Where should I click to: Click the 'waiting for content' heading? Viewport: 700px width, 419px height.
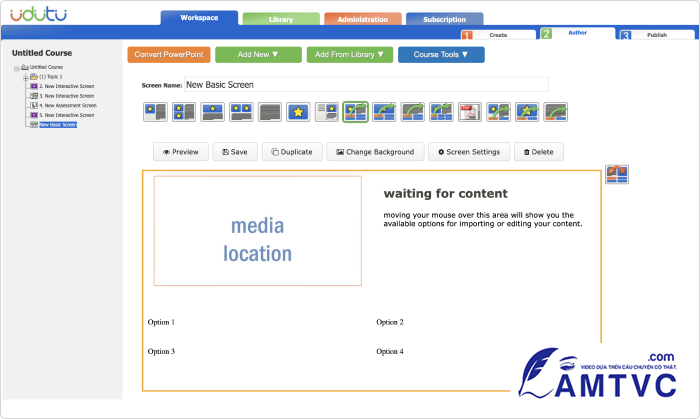(x=446, y=194)
